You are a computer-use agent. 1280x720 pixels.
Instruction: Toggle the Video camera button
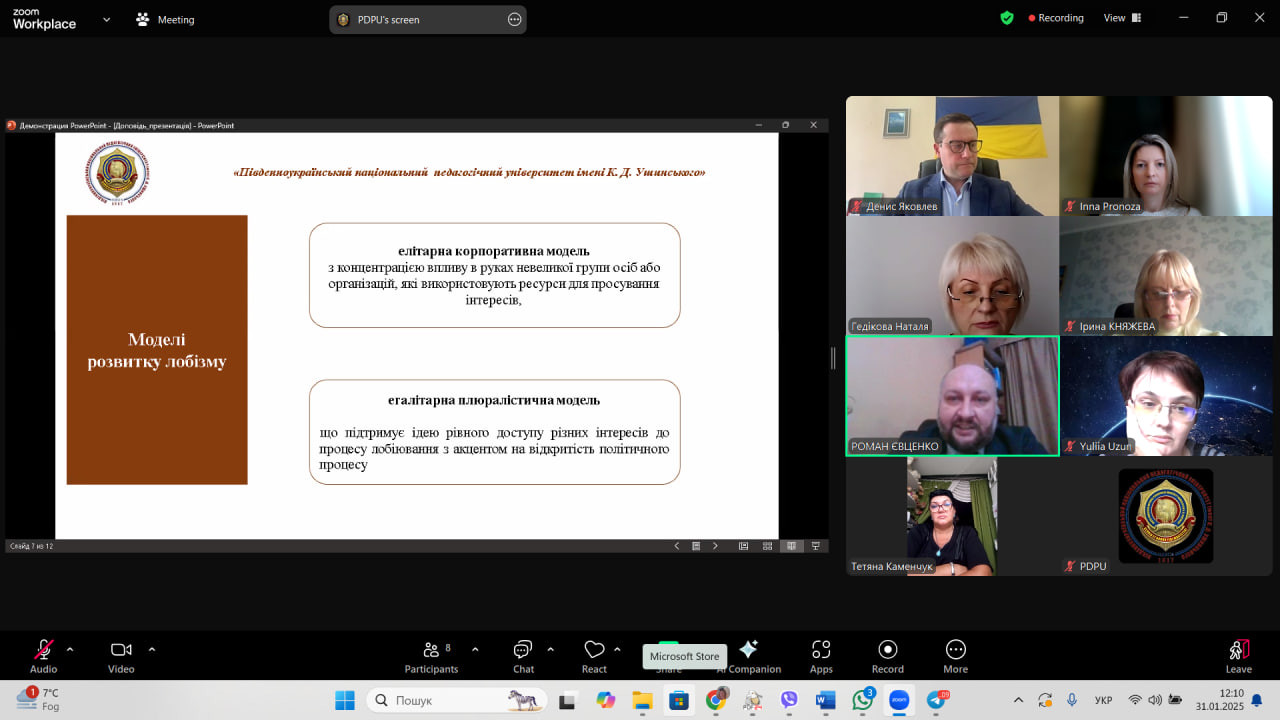pos(121,656)
